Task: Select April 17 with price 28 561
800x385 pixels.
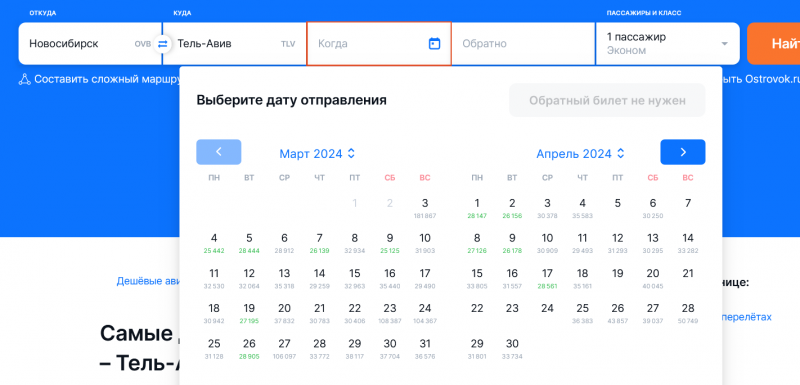Action: (547, 278)
